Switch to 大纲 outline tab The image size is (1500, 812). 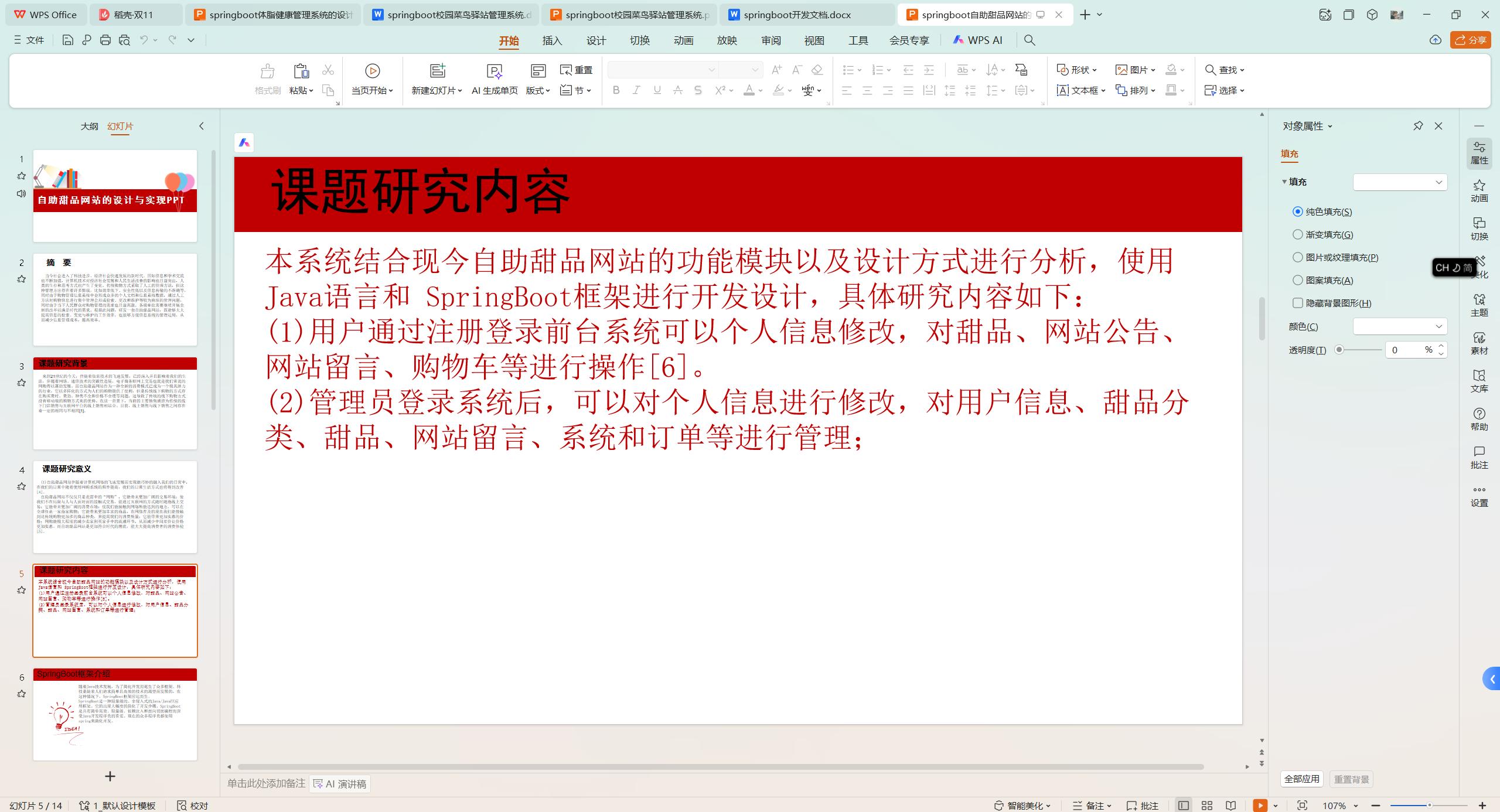click(x=89, y=126)
